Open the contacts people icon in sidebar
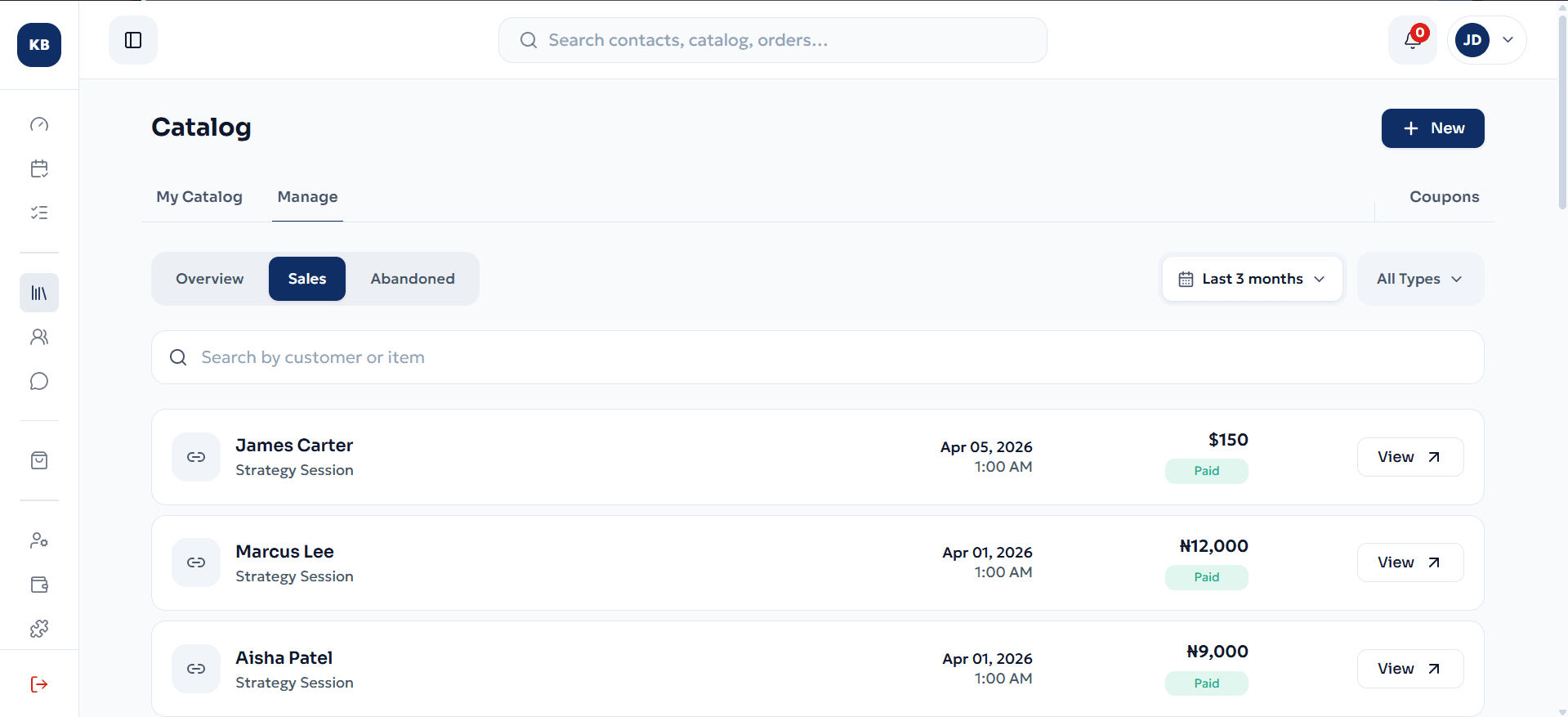1568x717 pixels. pos(39,337)
